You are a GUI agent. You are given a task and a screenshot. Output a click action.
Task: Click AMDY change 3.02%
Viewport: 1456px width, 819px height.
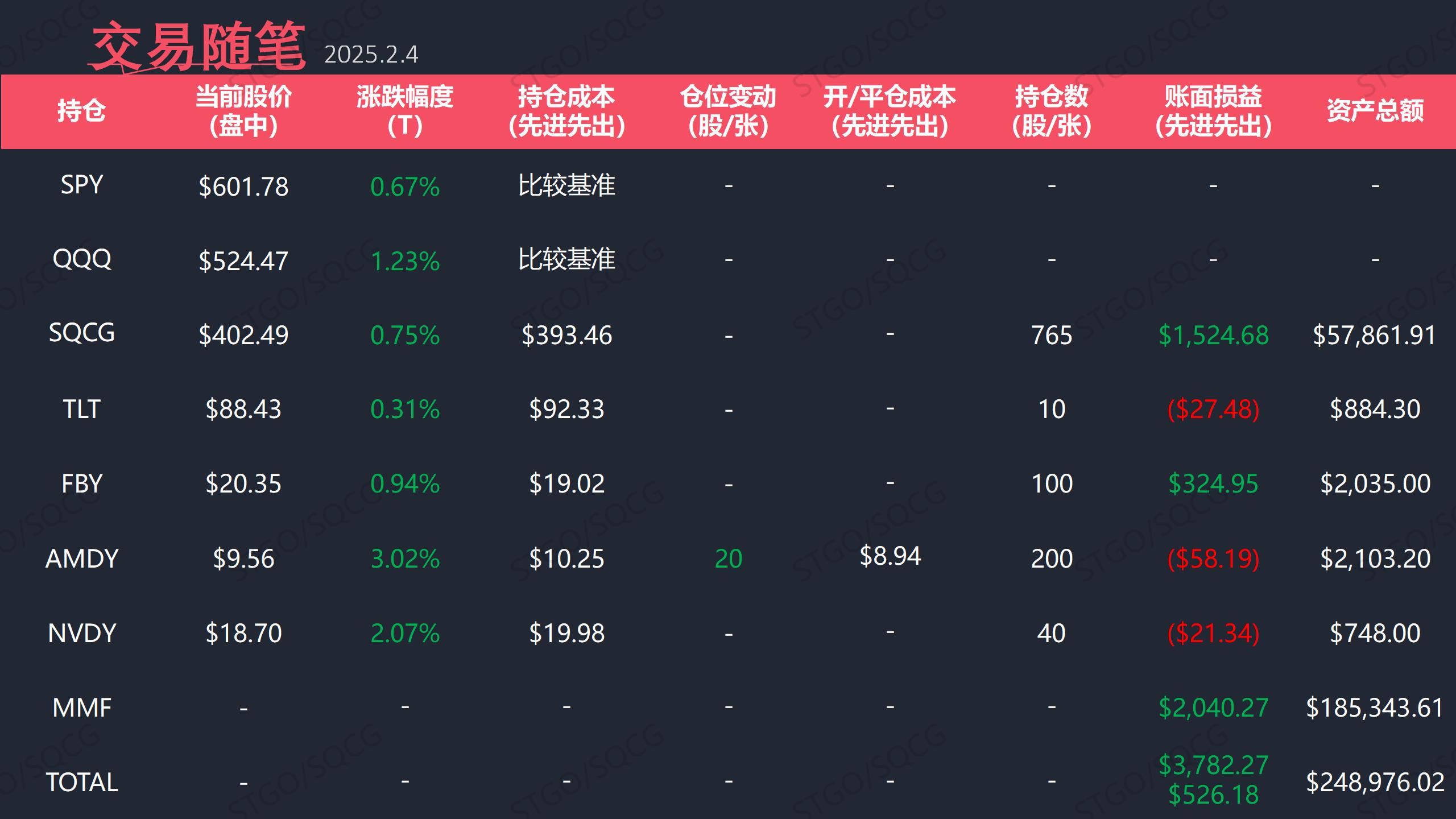(405, 559)
